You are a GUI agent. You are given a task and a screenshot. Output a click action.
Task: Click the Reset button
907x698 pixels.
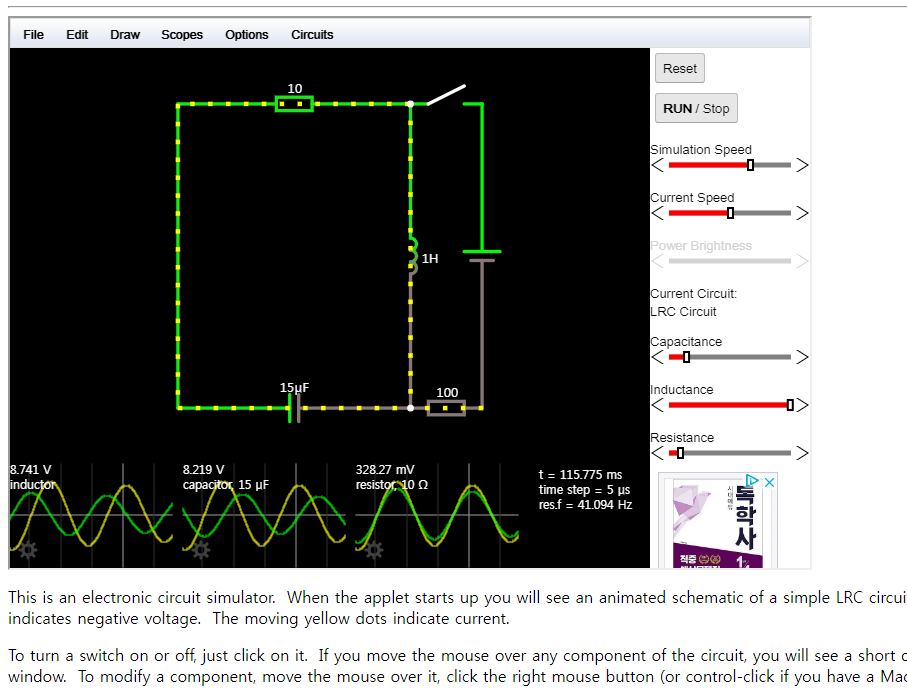coord(680,68)
